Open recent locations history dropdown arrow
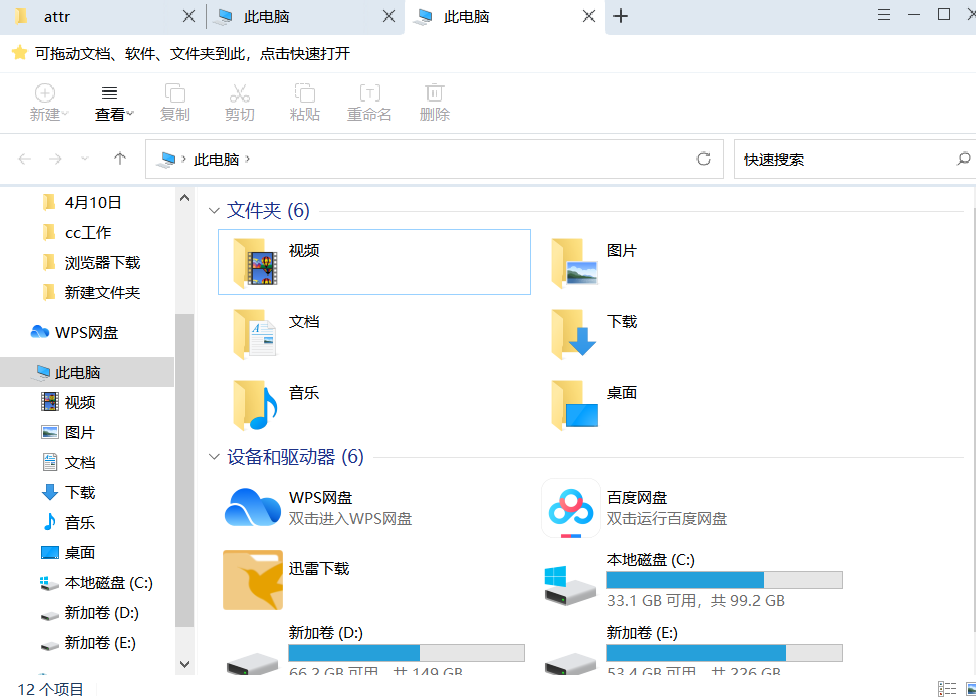 point(86,159)
